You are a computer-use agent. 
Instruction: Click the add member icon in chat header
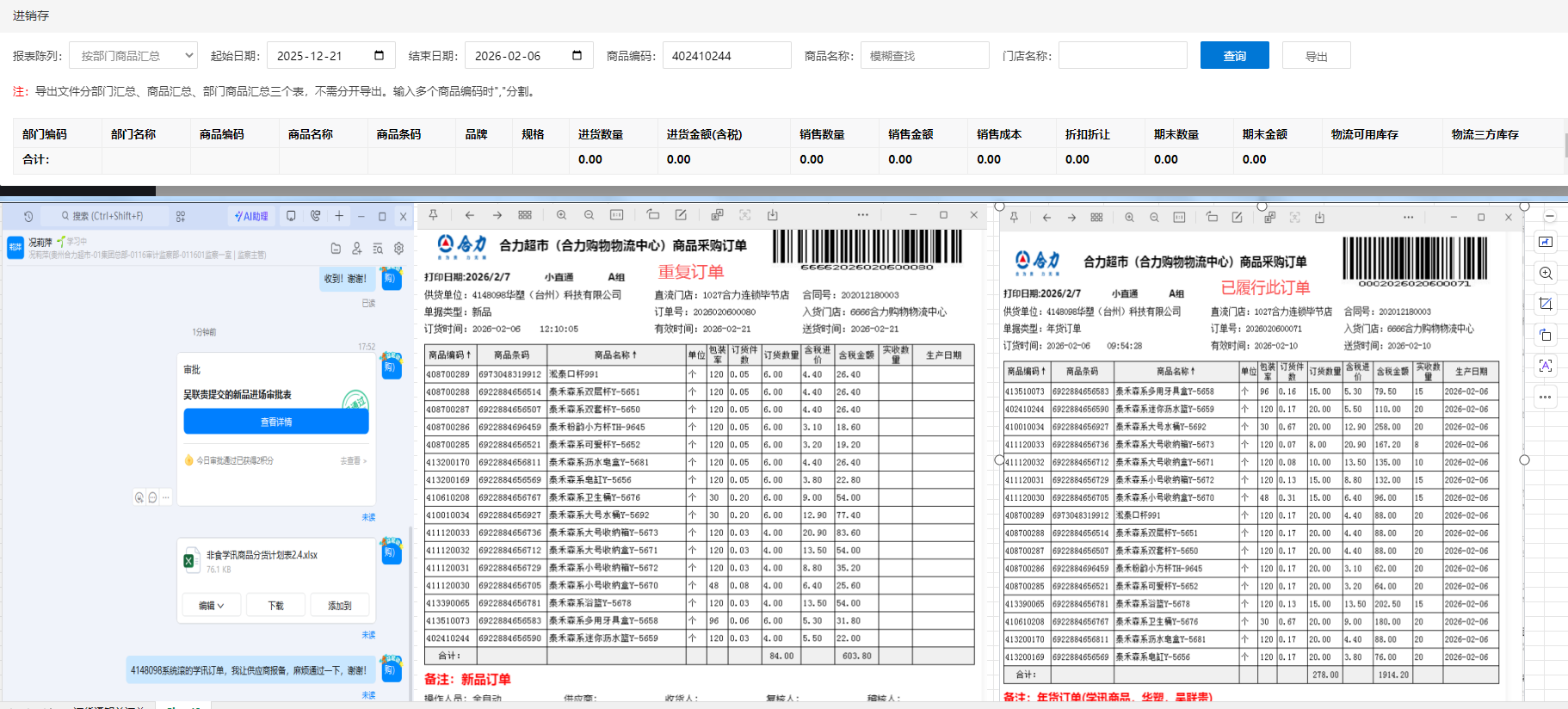click(356, 249)
